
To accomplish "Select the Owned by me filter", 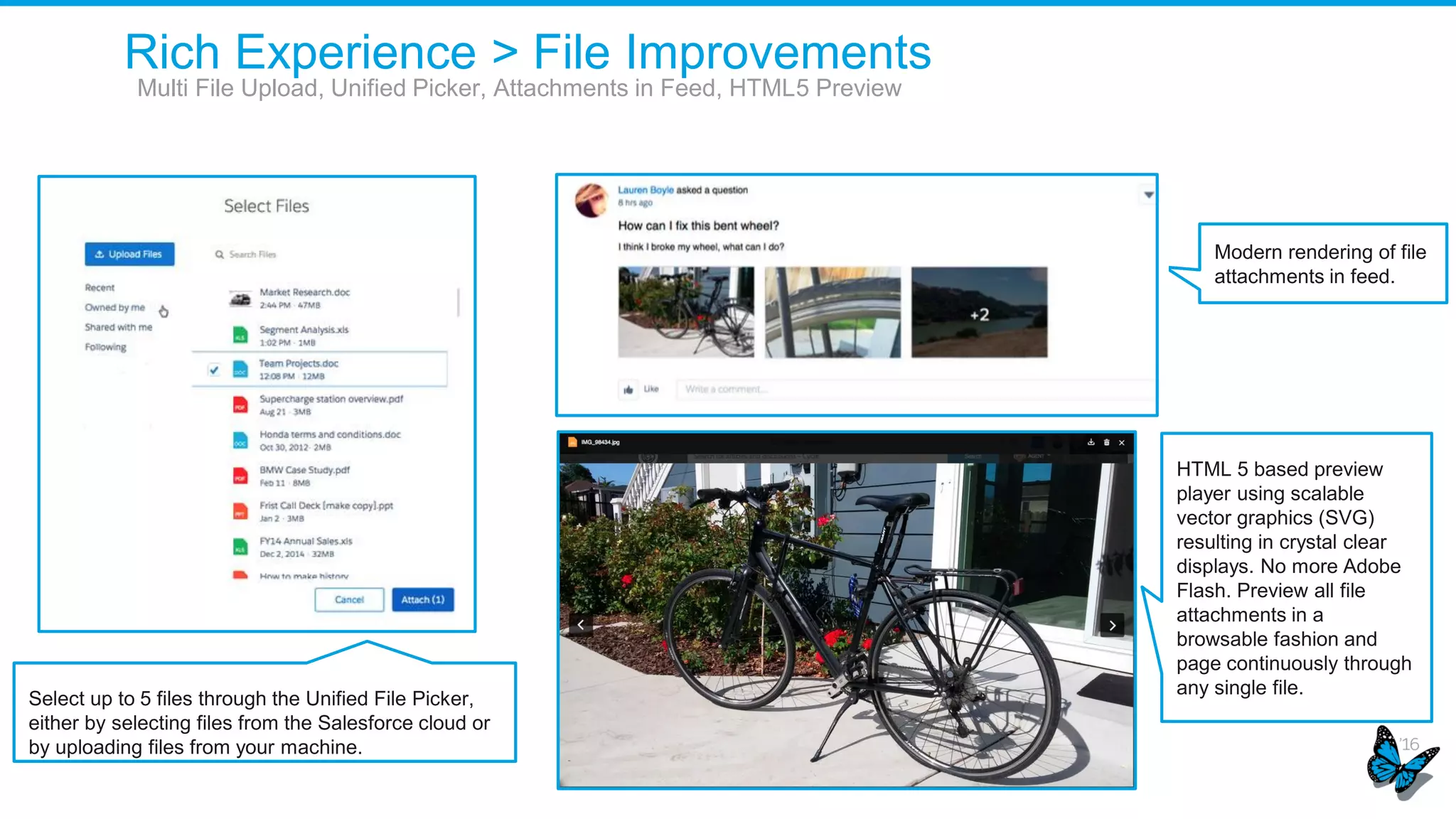I will point(114,308).
